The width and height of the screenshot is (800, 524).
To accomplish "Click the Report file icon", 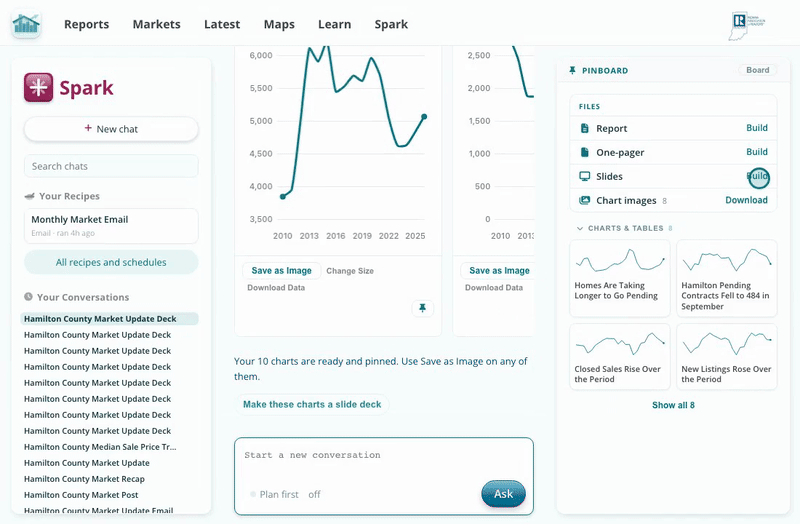I will click(x=585, y=128).
